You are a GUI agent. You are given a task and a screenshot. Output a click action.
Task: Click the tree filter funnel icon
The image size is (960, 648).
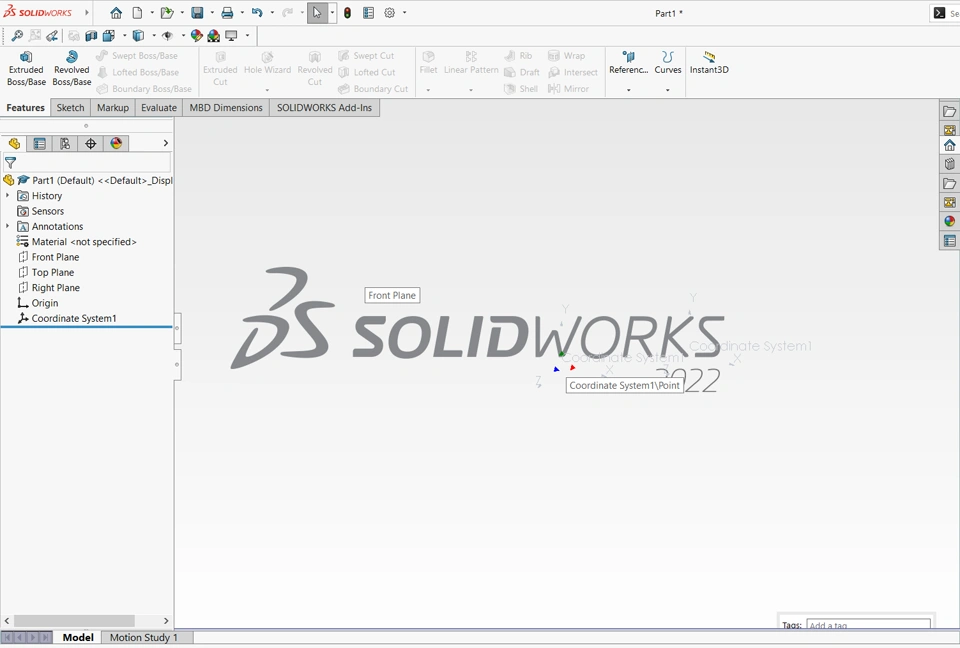pos(10,163)
